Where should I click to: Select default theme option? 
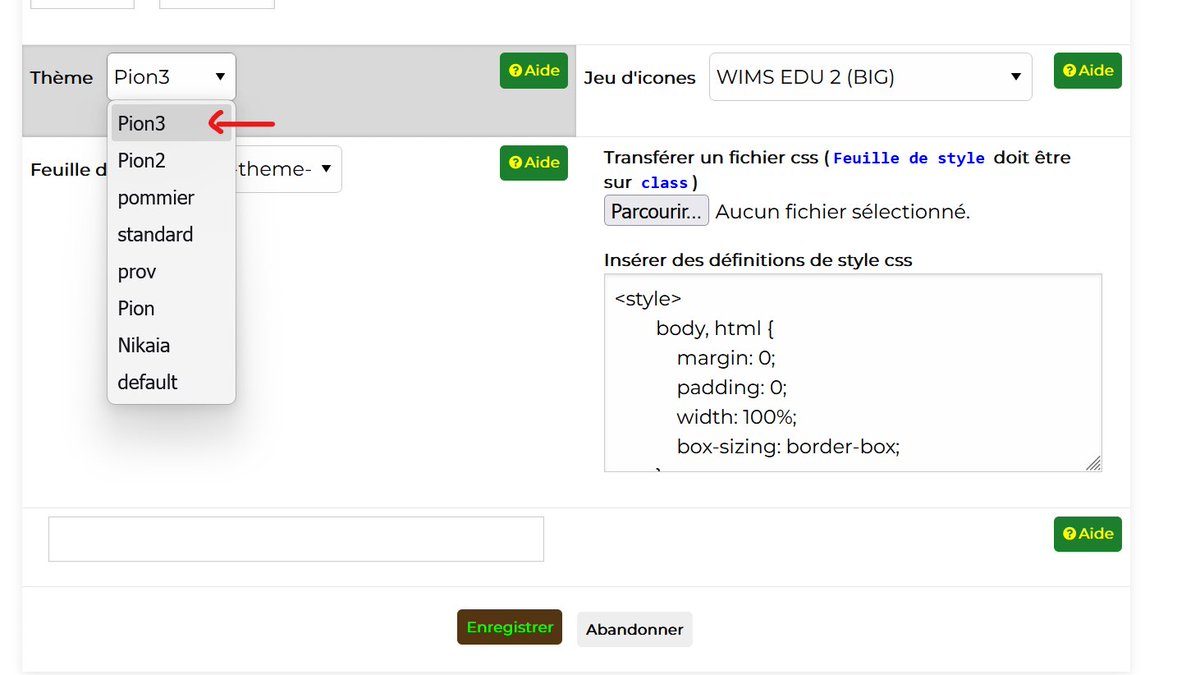[x=171, y=383]
